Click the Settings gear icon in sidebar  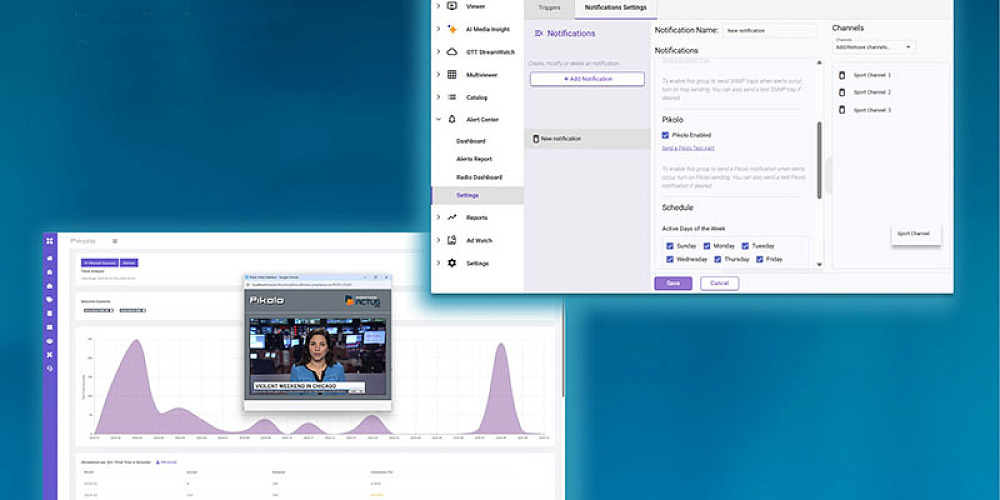pos(452,263)
